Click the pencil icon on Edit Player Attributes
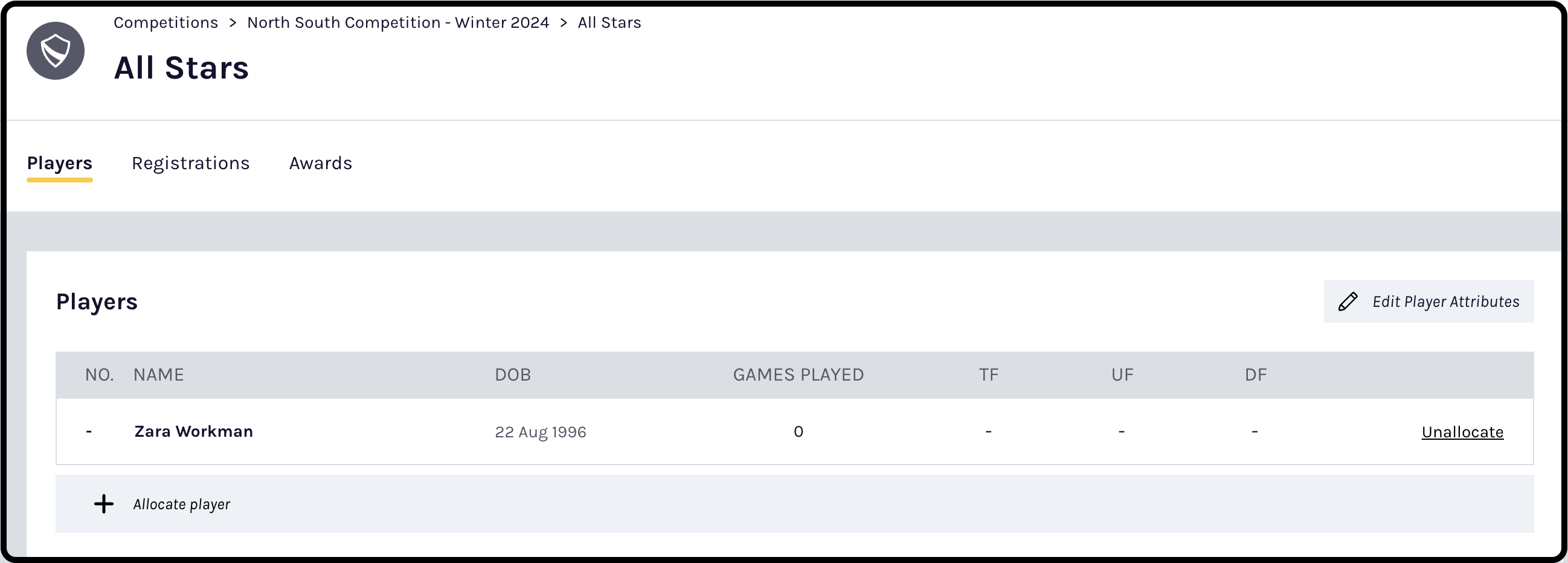The image size is (1568, 563). (1347, 301)
